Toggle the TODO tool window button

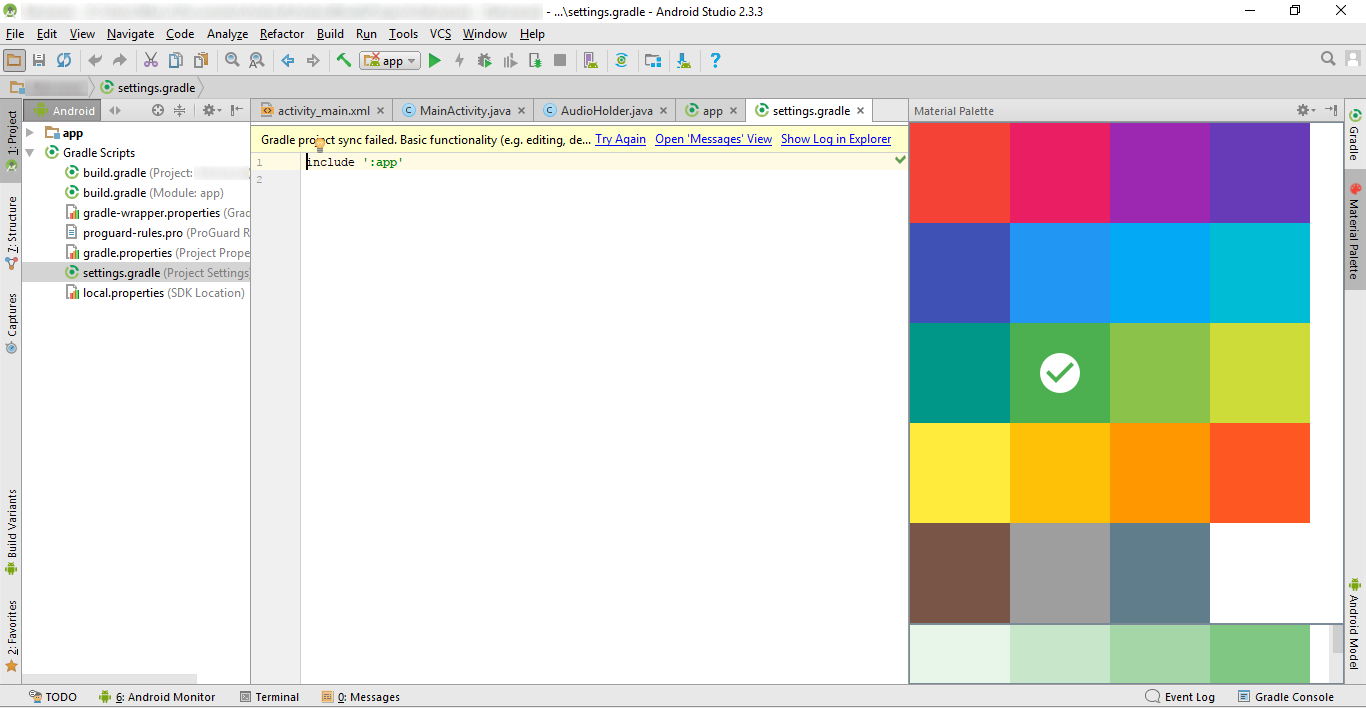pos(53,697)
